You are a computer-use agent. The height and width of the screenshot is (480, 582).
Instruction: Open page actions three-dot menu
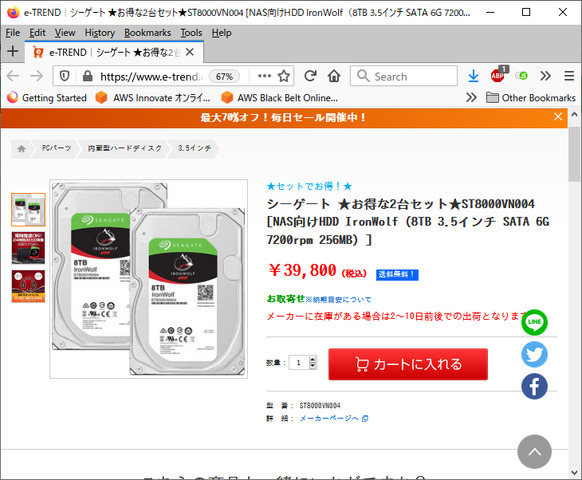[264, 76]
